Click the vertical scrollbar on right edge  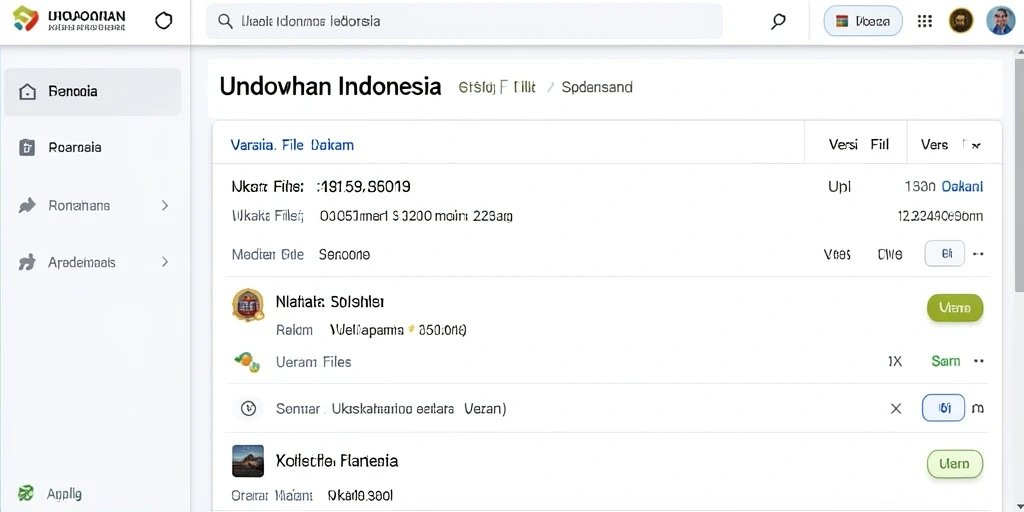tap(1019, 176)
